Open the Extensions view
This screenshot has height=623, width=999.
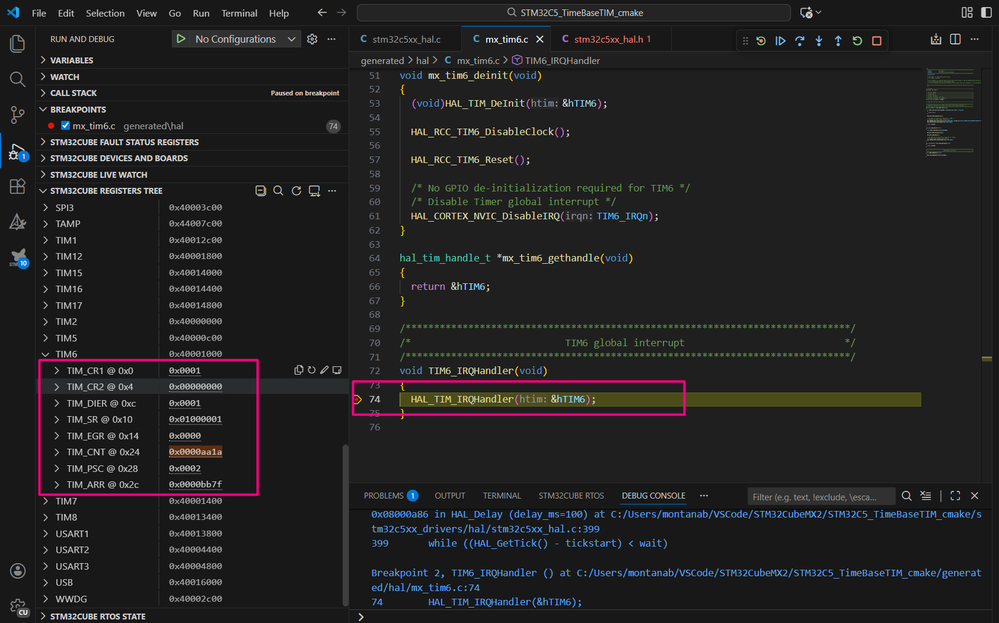coord(17,186)
